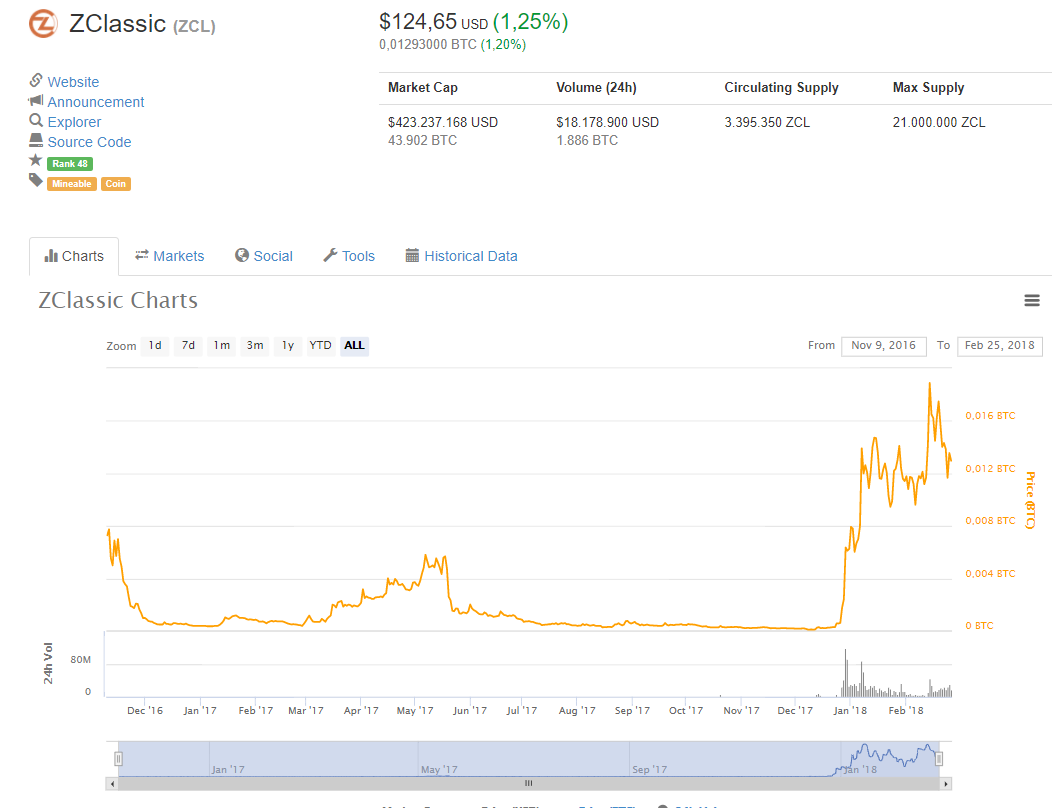The image size is (1054, 808).
Task: Click the bar chart icon on Charts tab
Action: 51,255
